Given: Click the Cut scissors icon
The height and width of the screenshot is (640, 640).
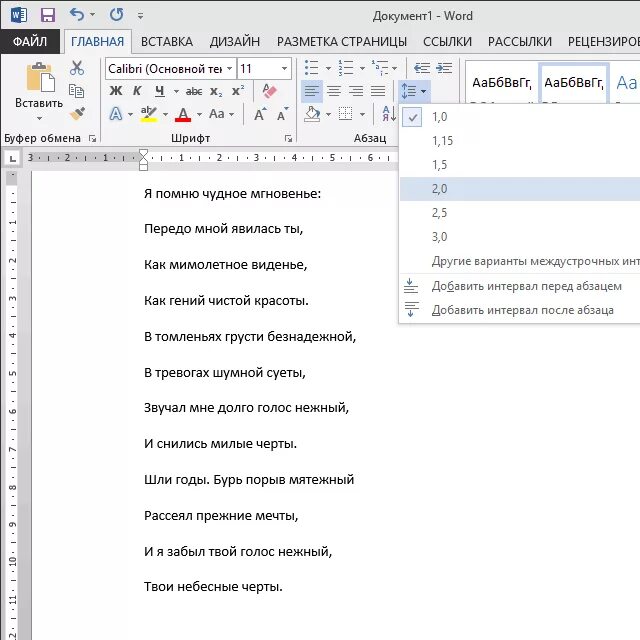Looking at the screenshot, I should (x=77, y=68).
